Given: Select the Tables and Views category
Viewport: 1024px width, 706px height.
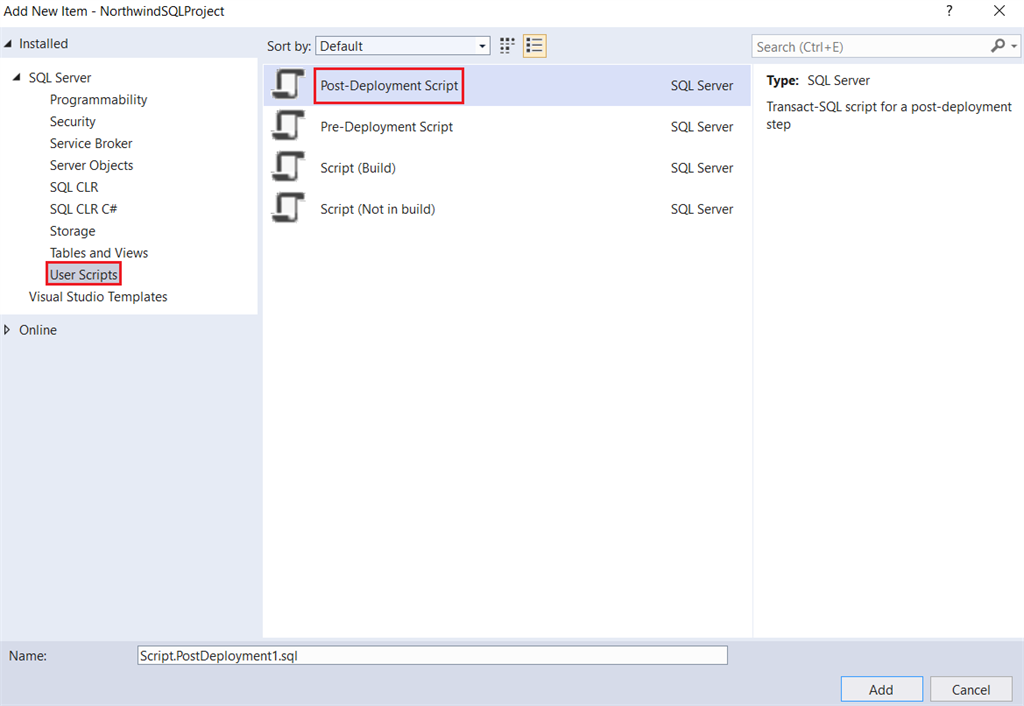Looking at the screenshot, I should [x=98, y=252].
